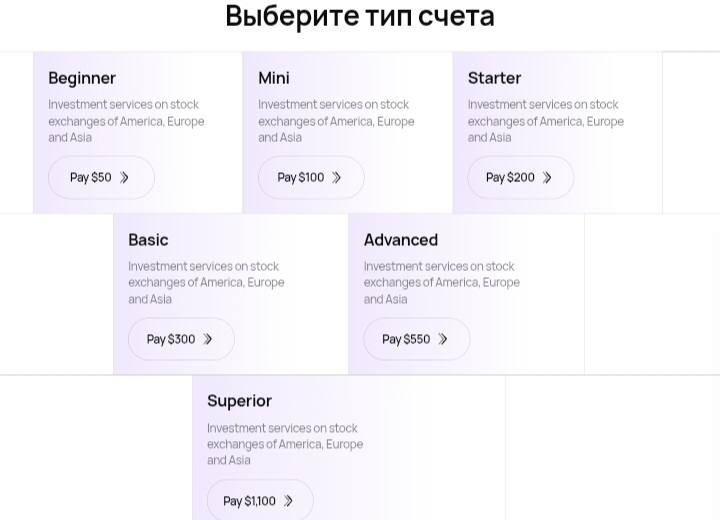Click the double-chevron icon beside Pay $550
720x520 pixels.
click(443, 340)
